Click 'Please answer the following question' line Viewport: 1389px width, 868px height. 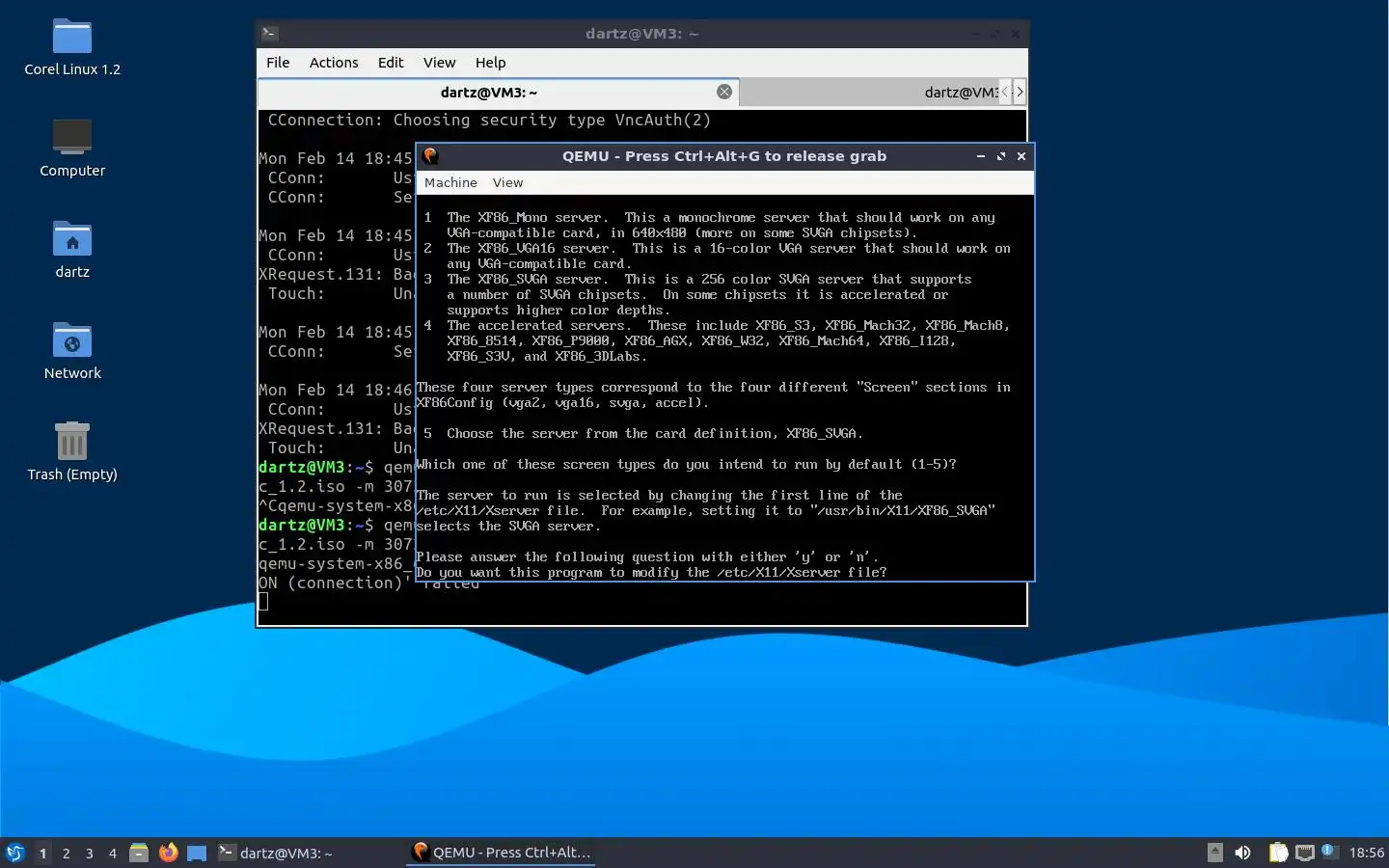coord(647,556)
